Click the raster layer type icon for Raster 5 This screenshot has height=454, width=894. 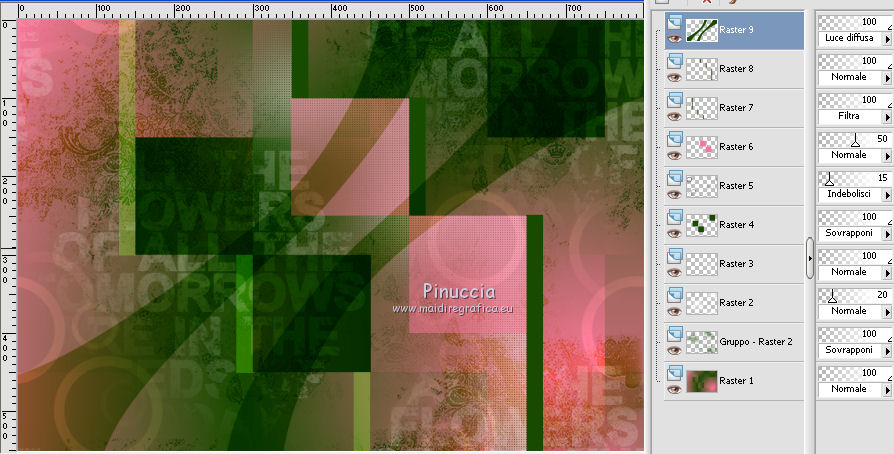pos(674,178)
